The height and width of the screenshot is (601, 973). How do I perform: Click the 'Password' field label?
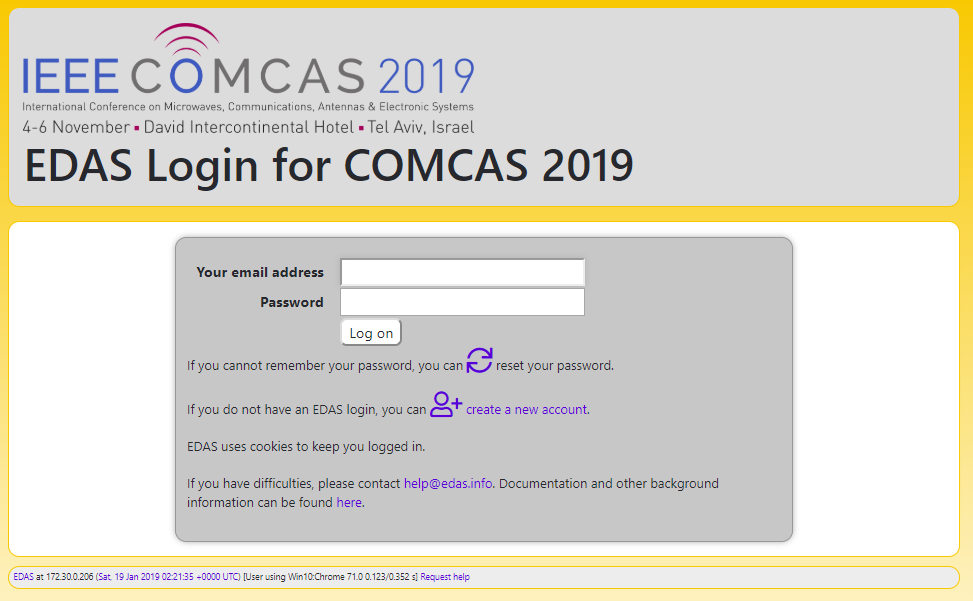click(x=292, y=302)
